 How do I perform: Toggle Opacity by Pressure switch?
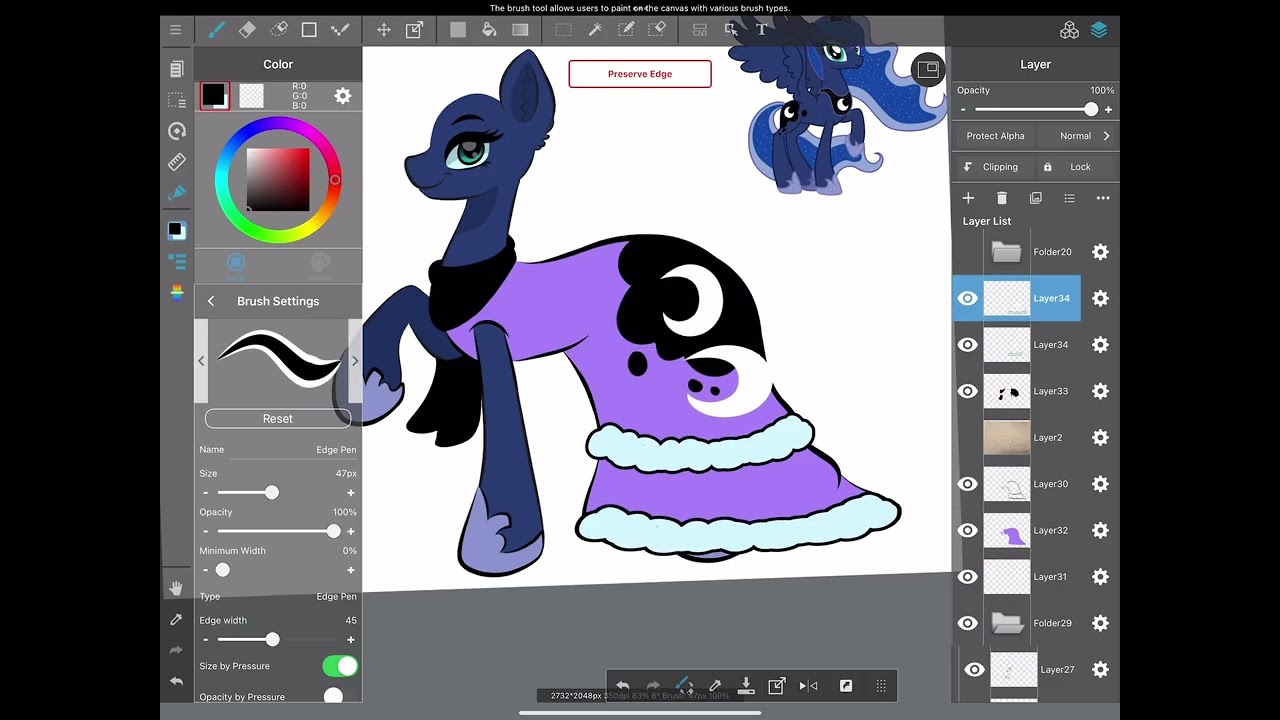pos(340,696)
